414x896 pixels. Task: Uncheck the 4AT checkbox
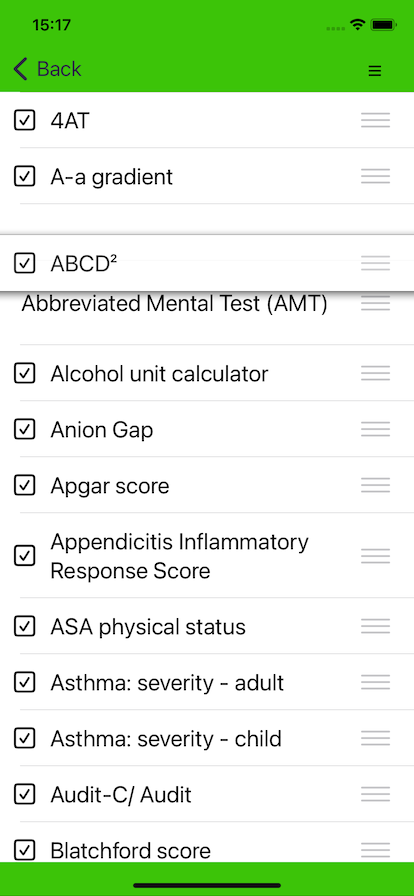(25, 120)
